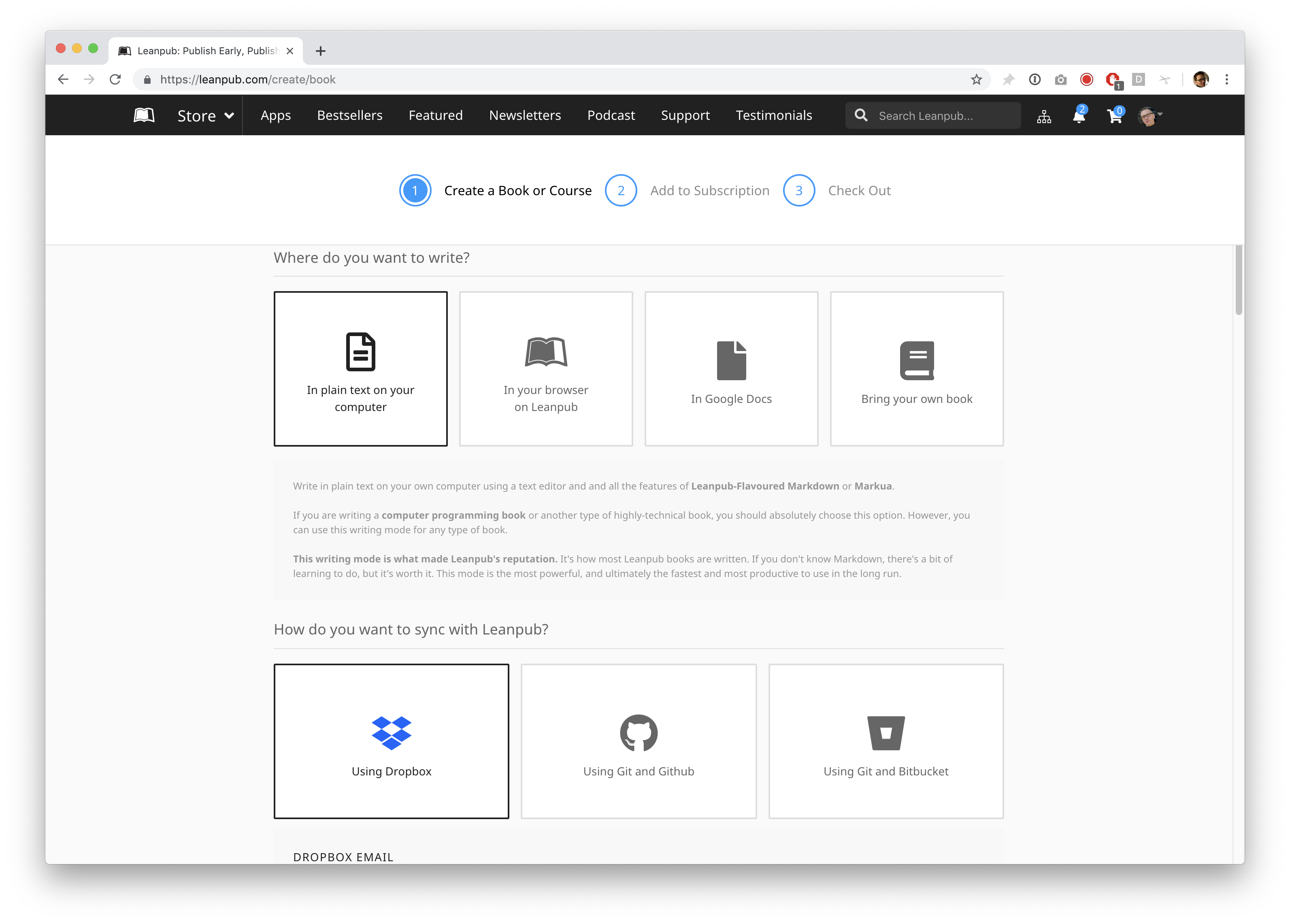Click the site lock security icon
Image resolution: width=1290 pixels, height=924 pixels.
tap(147, 79)
